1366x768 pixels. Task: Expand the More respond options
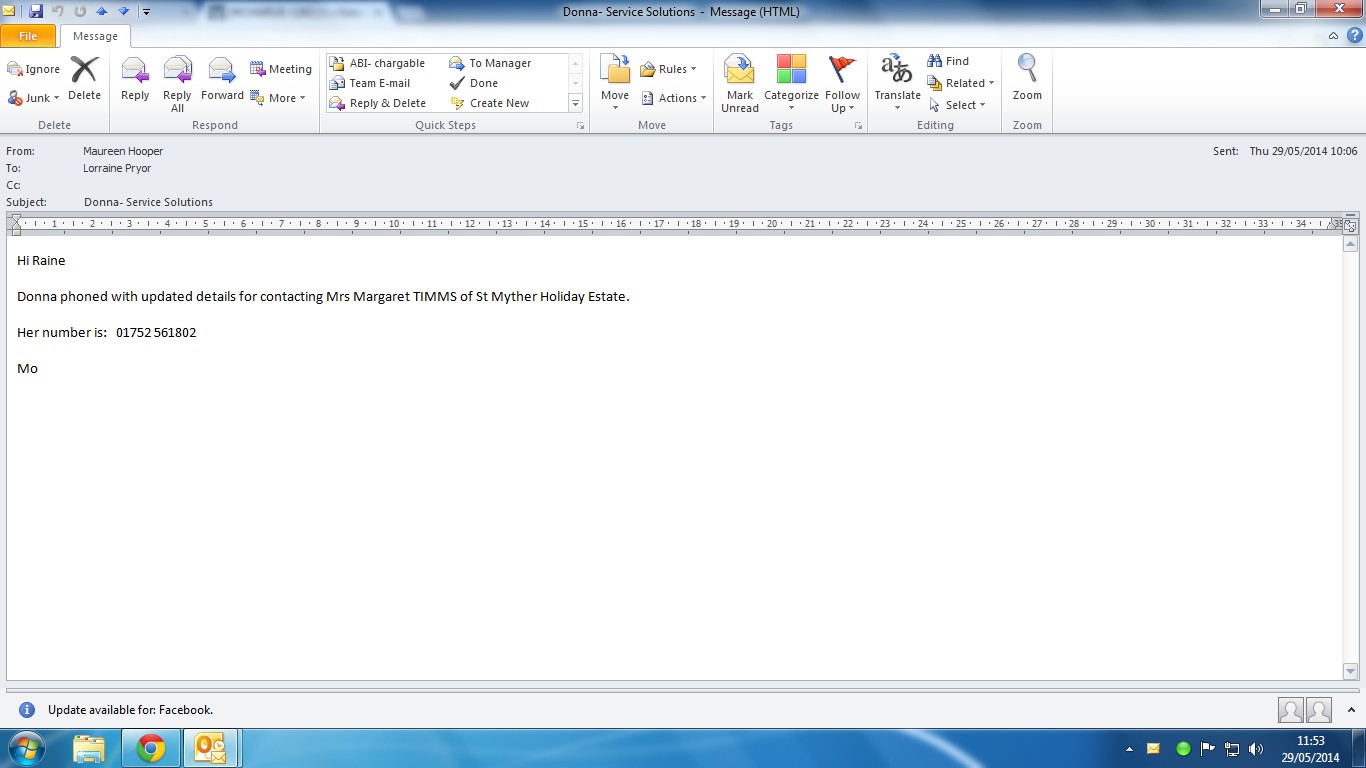[278, 98]
